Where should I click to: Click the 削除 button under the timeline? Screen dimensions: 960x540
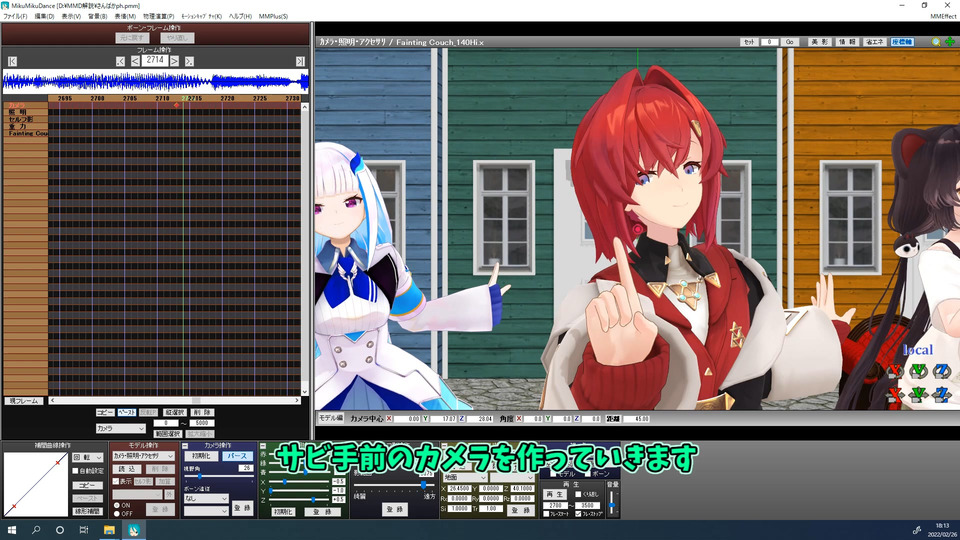click(x=202, y=413)
